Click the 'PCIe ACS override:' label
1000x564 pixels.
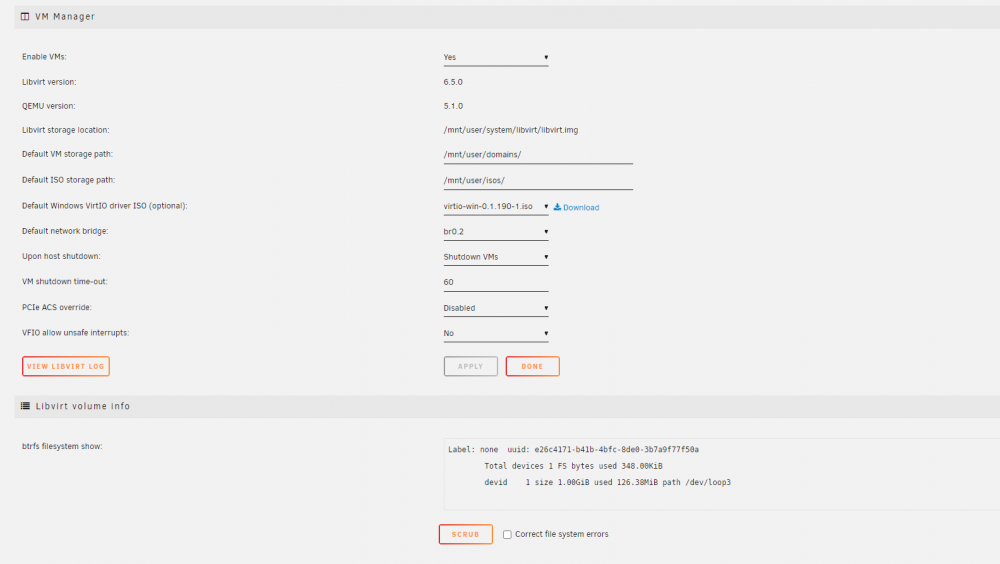[57, 307]
